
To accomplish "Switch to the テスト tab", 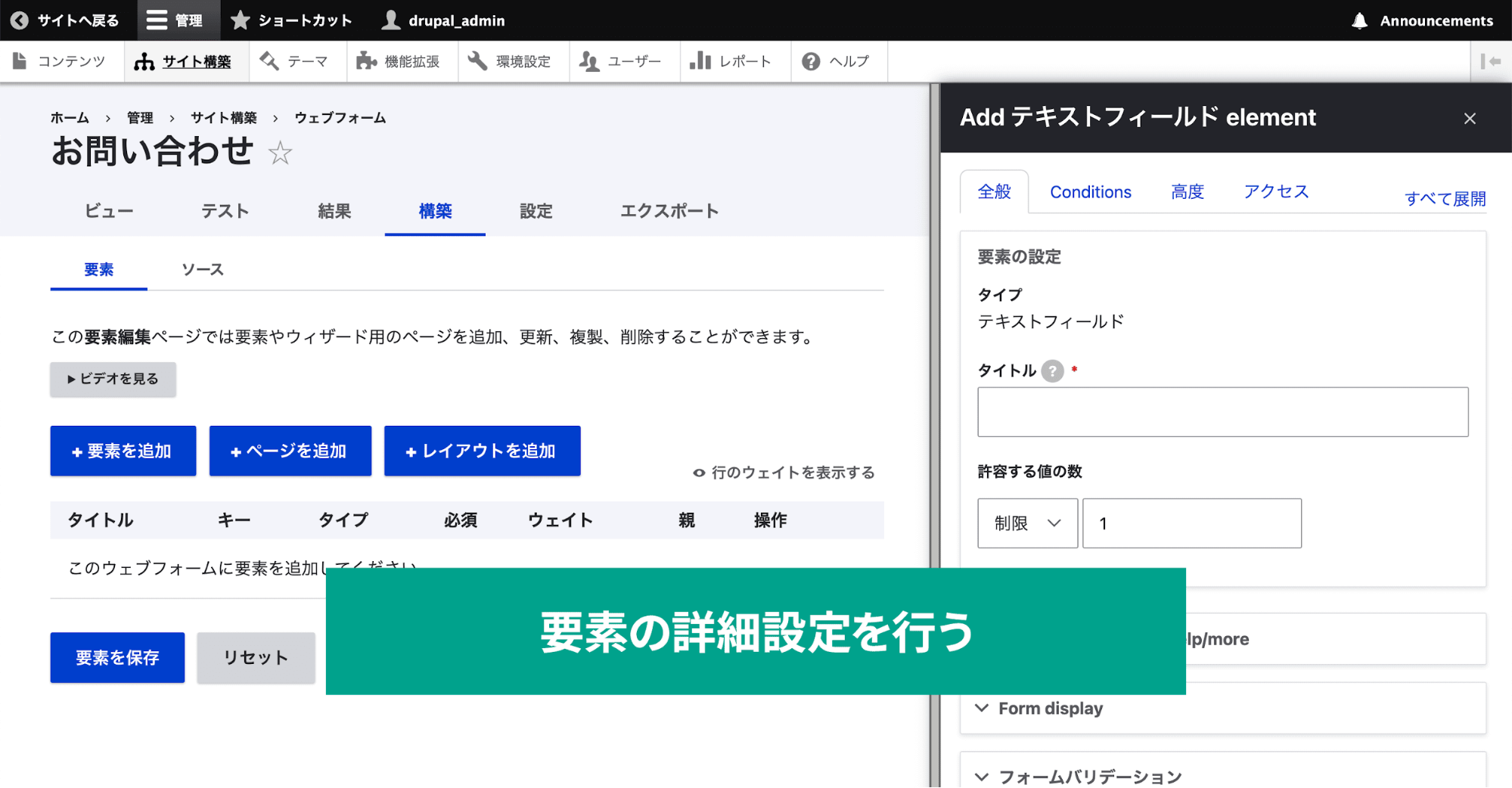I will (x=225, y=211).
